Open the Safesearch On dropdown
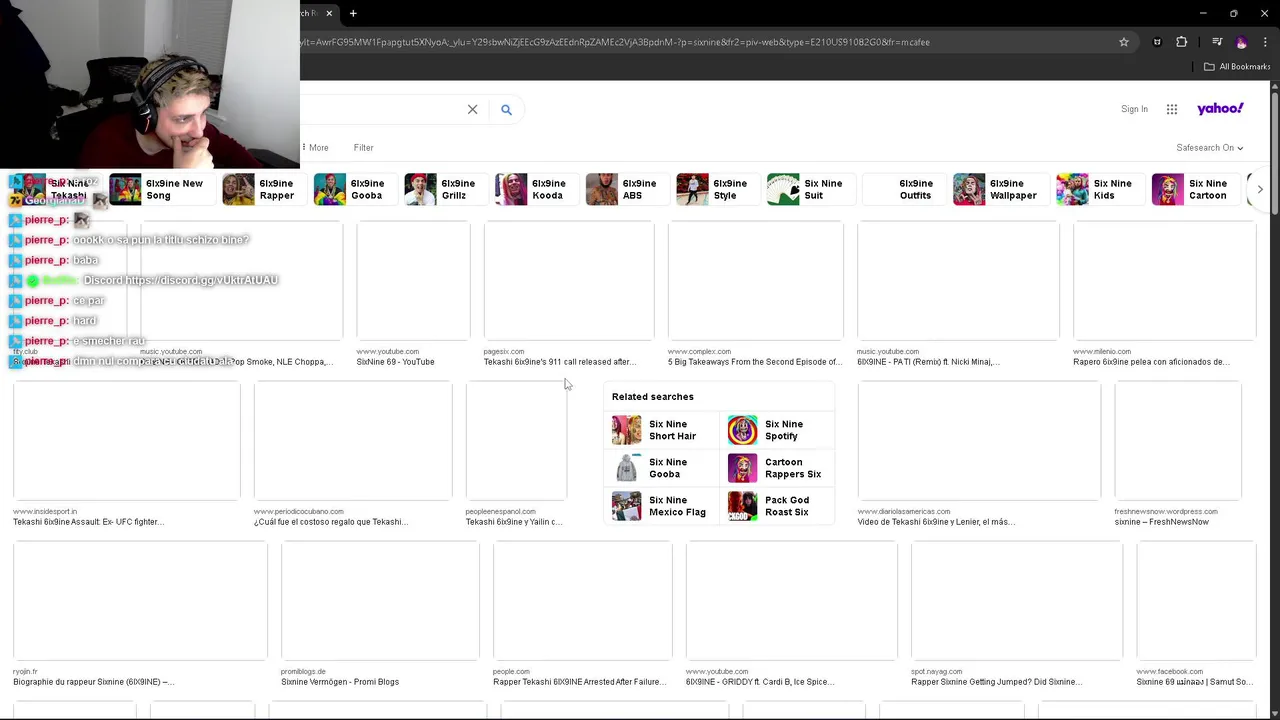The image size is (1280, 720). [x=1210, y=148]
